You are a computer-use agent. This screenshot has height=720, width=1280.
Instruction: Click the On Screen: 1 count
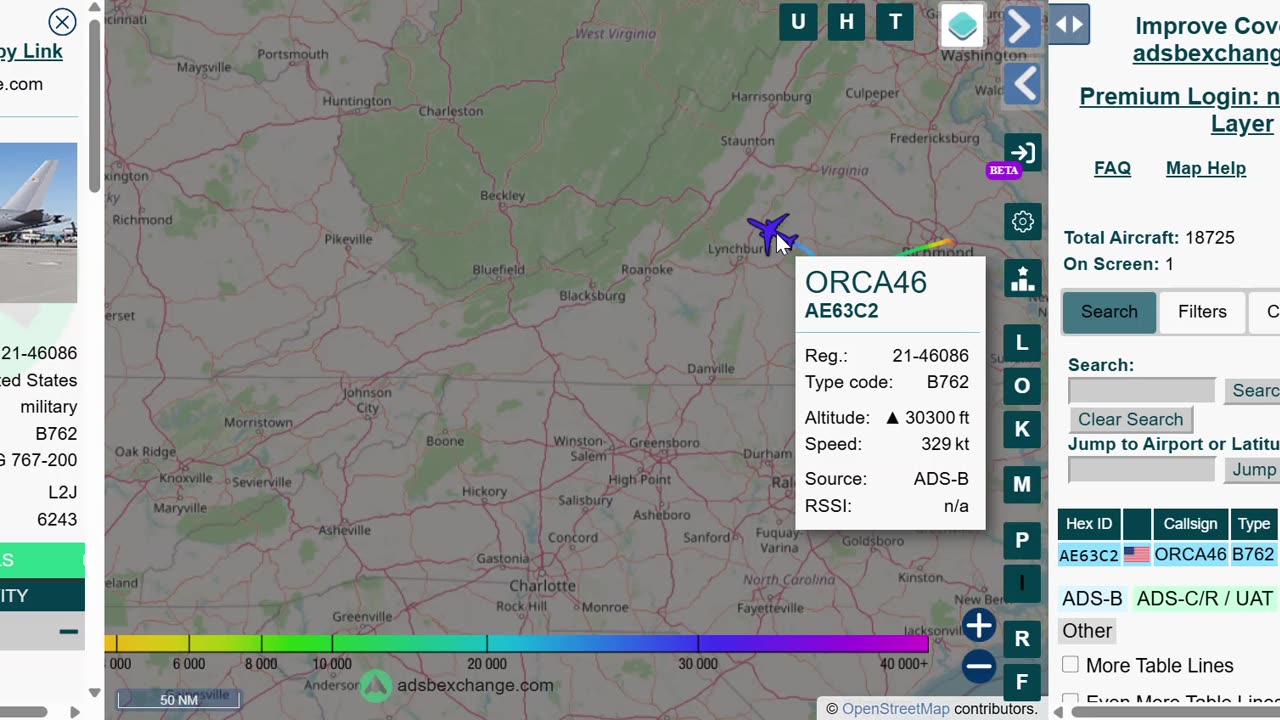[x=1118, y=264]
